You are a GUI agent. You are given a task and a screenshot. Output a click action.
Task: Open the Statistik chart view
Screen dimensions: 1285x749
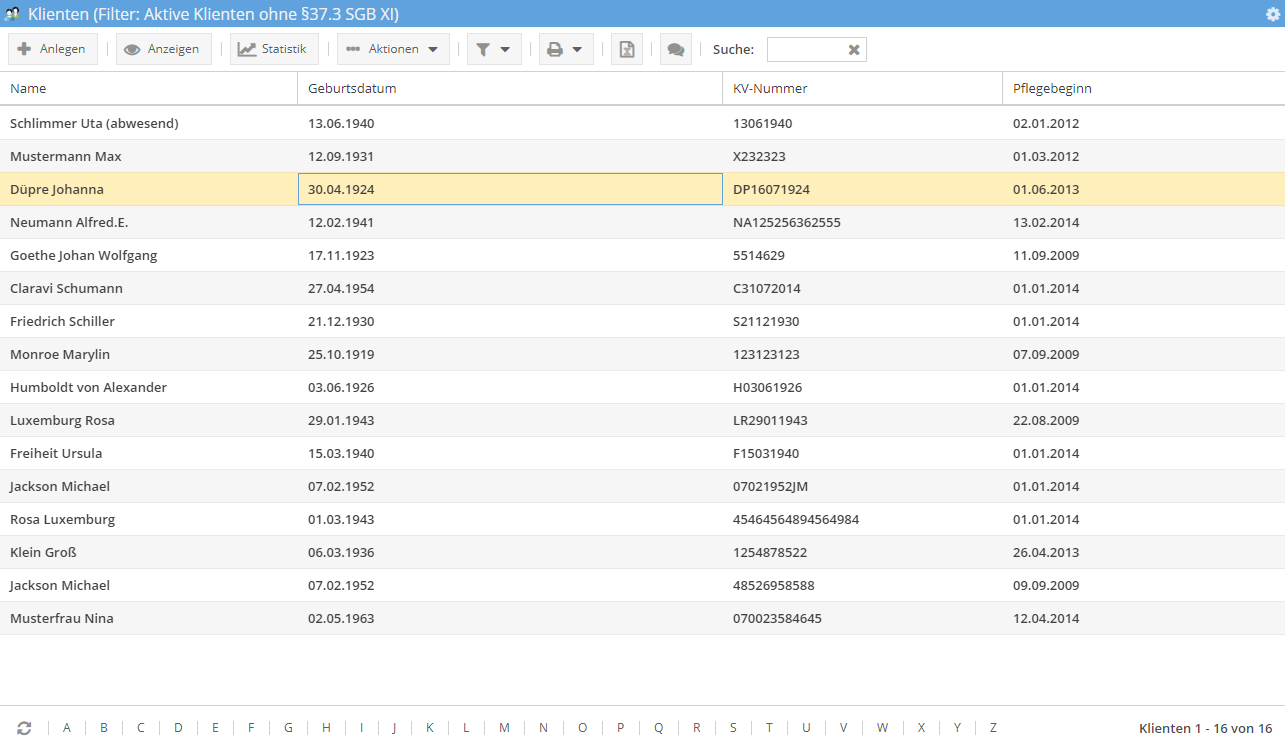(x=274, y=49)
